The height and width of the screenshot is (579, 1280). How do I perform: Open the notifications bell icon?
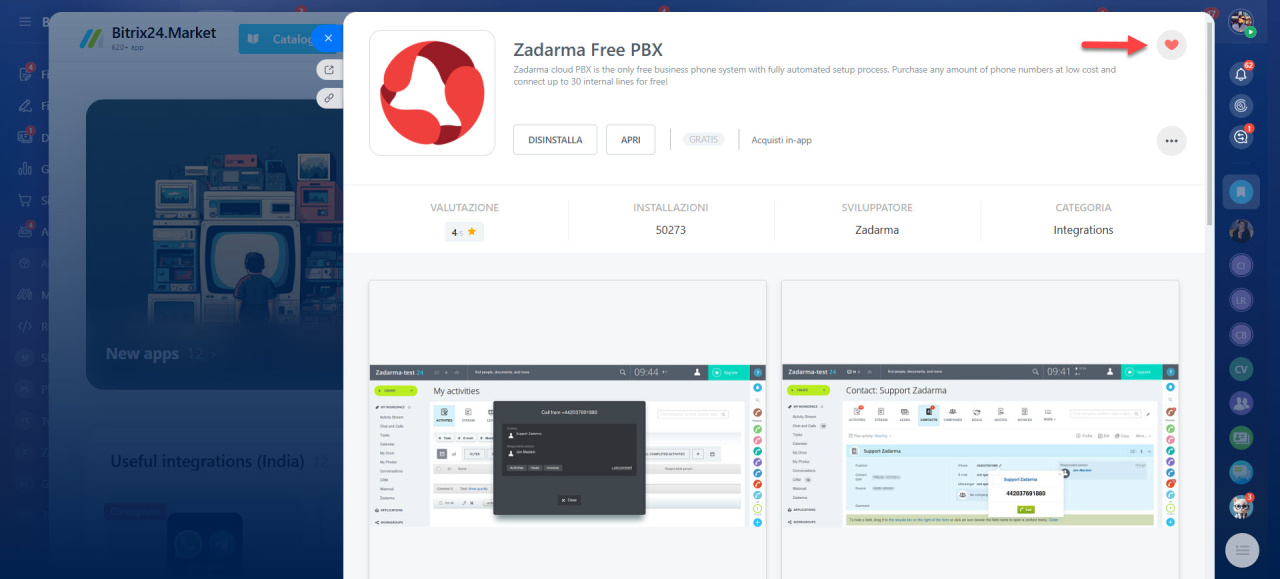tap(1242, 74)
